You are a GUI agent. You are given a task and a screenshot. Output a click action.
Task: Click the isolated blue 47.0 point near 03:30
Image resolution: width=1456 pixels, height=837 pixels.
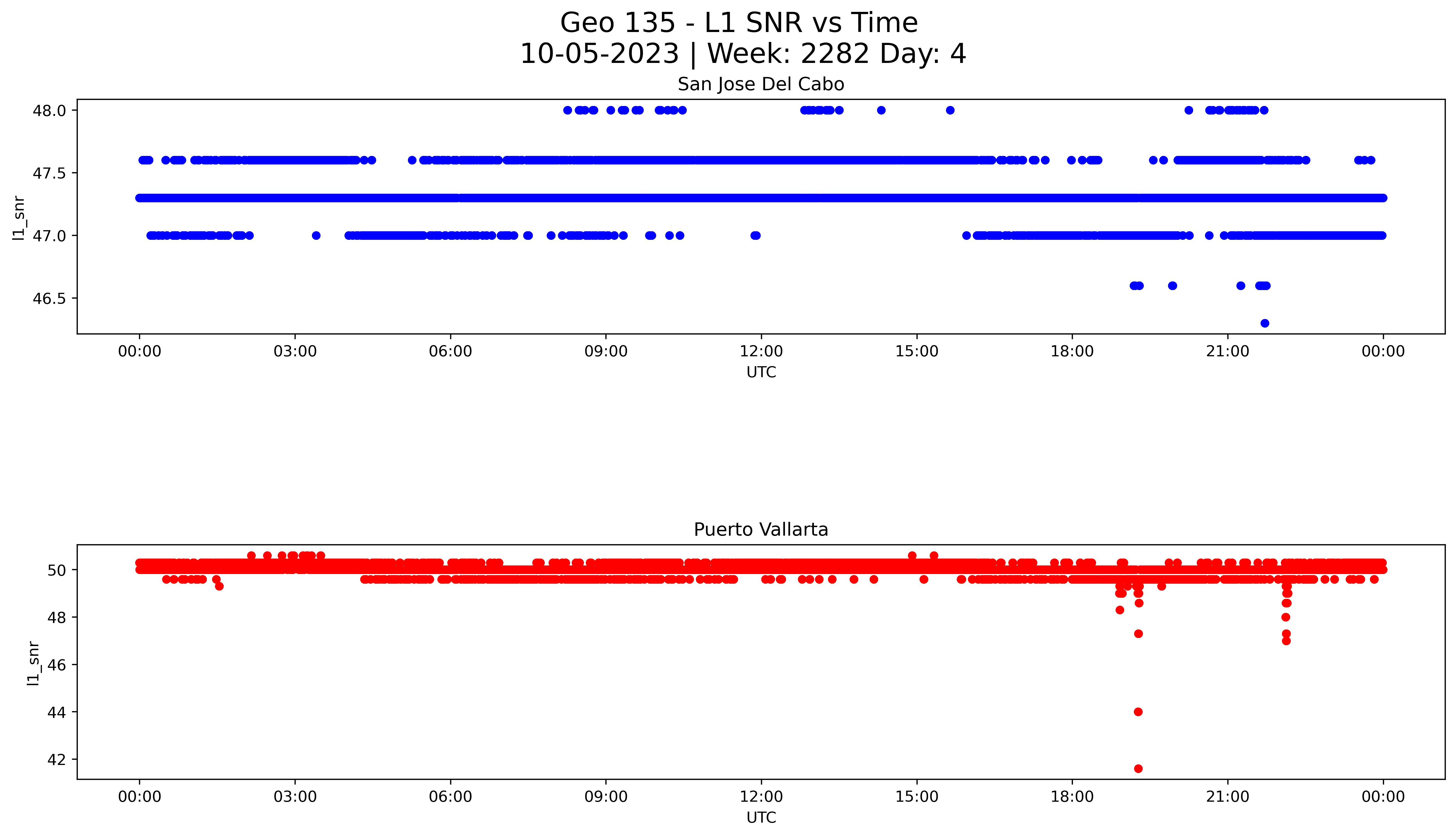tap(316, 236)
